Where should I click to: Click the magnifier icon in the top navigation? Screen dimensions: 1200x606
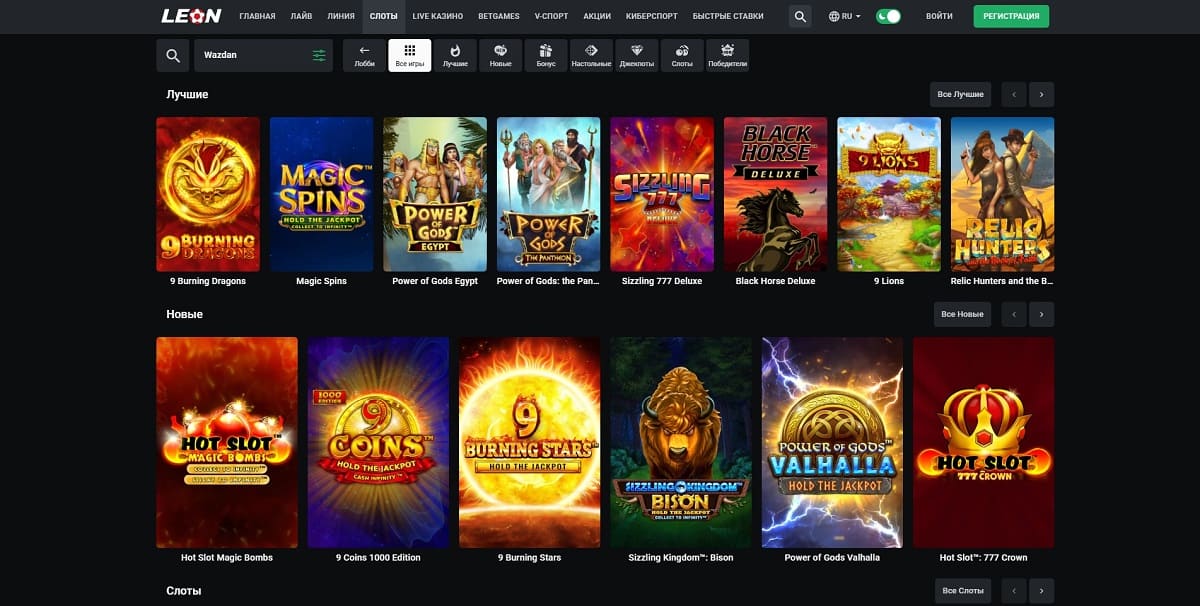pyautogui.click(x=800, y=16)
